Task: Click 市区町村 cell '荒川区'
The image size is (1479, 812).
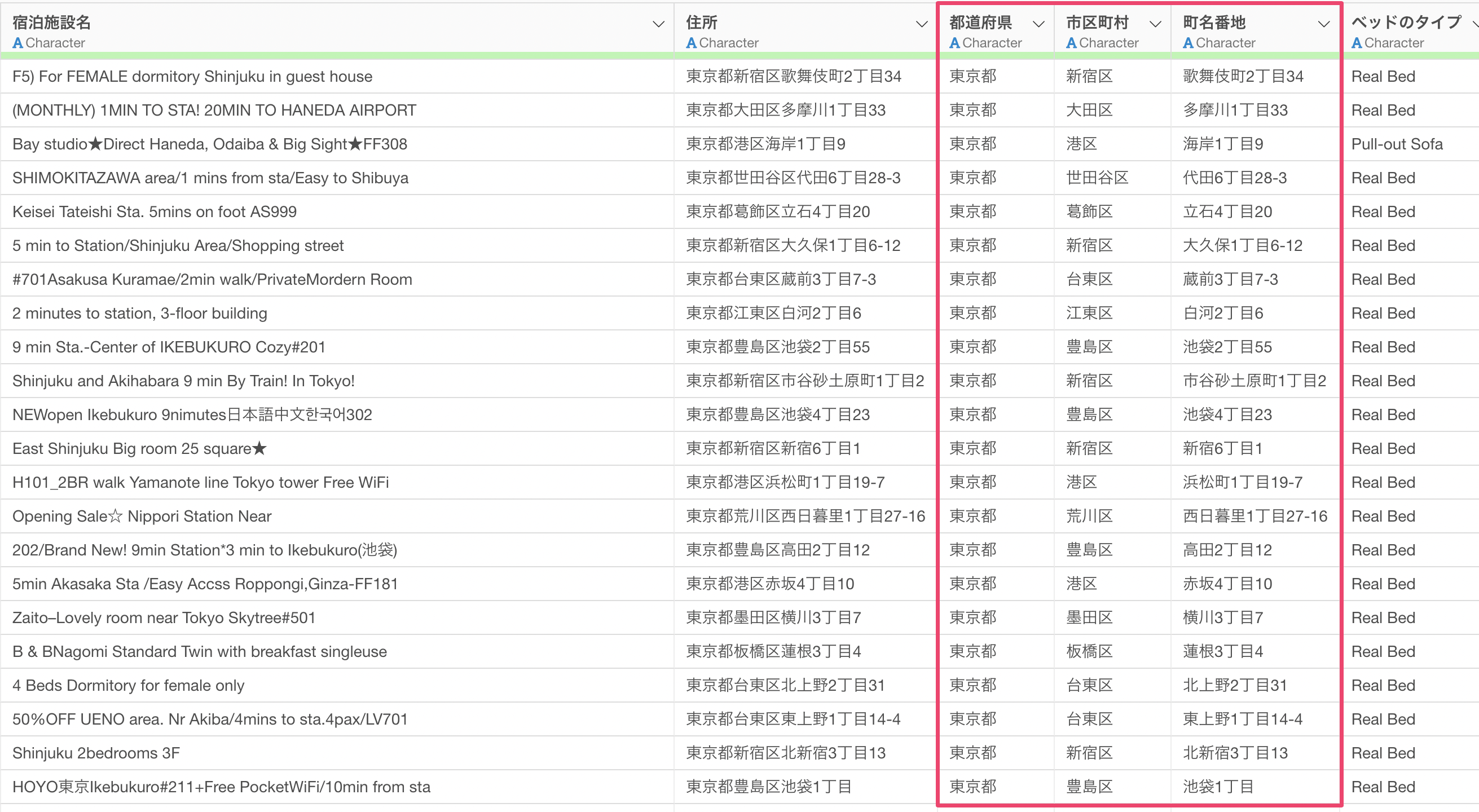Action: (1112, 517)
